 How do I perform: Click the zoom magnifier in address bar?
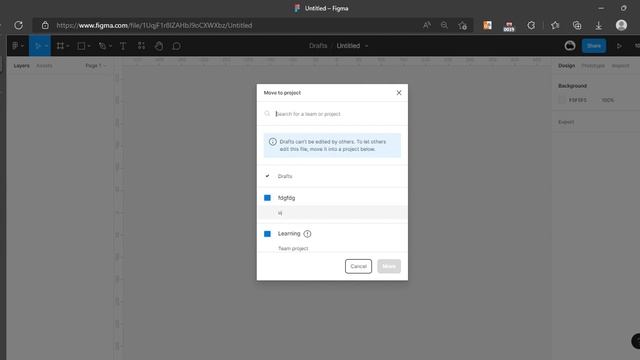(444, 25)
